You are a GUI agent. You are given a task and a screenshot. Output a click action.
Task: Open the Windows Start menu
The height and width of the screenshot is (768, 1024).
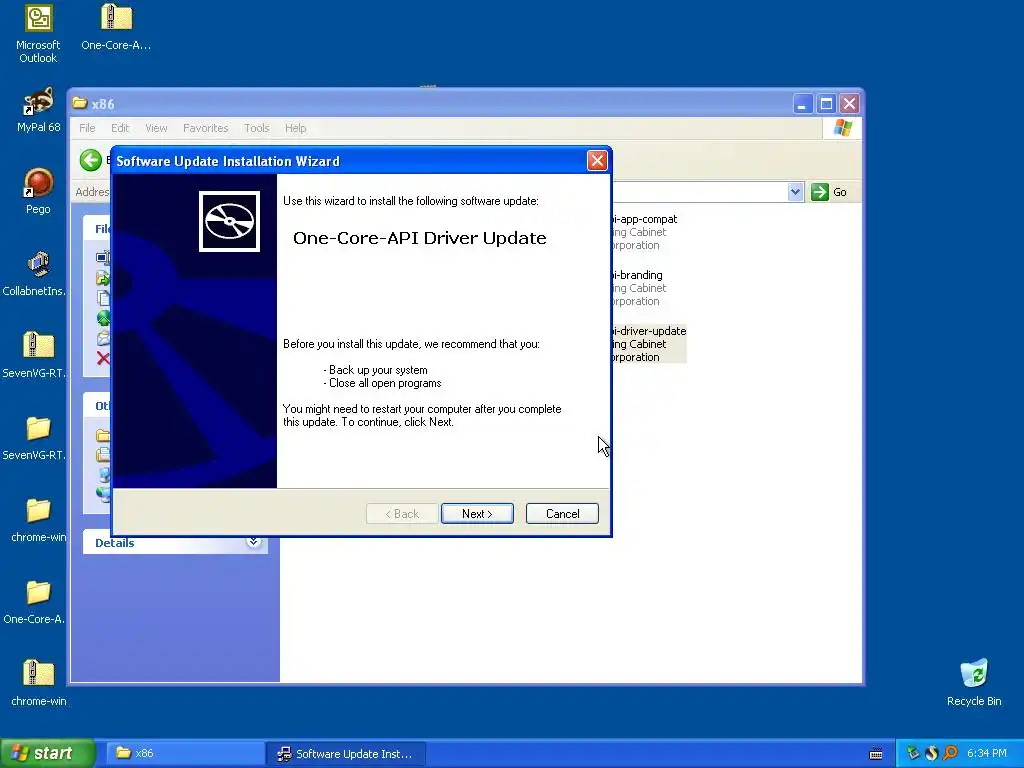48,753
